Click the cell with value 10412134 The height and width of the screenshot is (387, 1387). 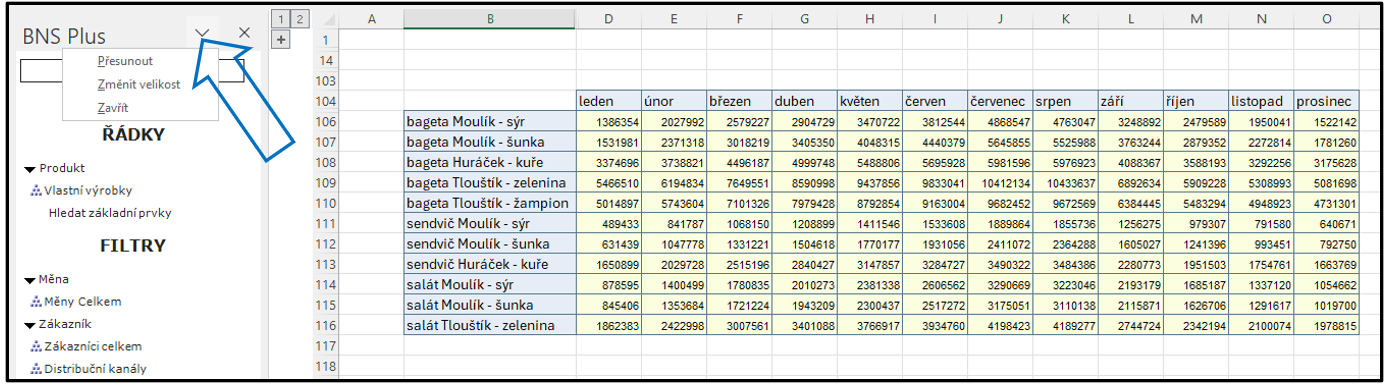tap(1001, 182)
